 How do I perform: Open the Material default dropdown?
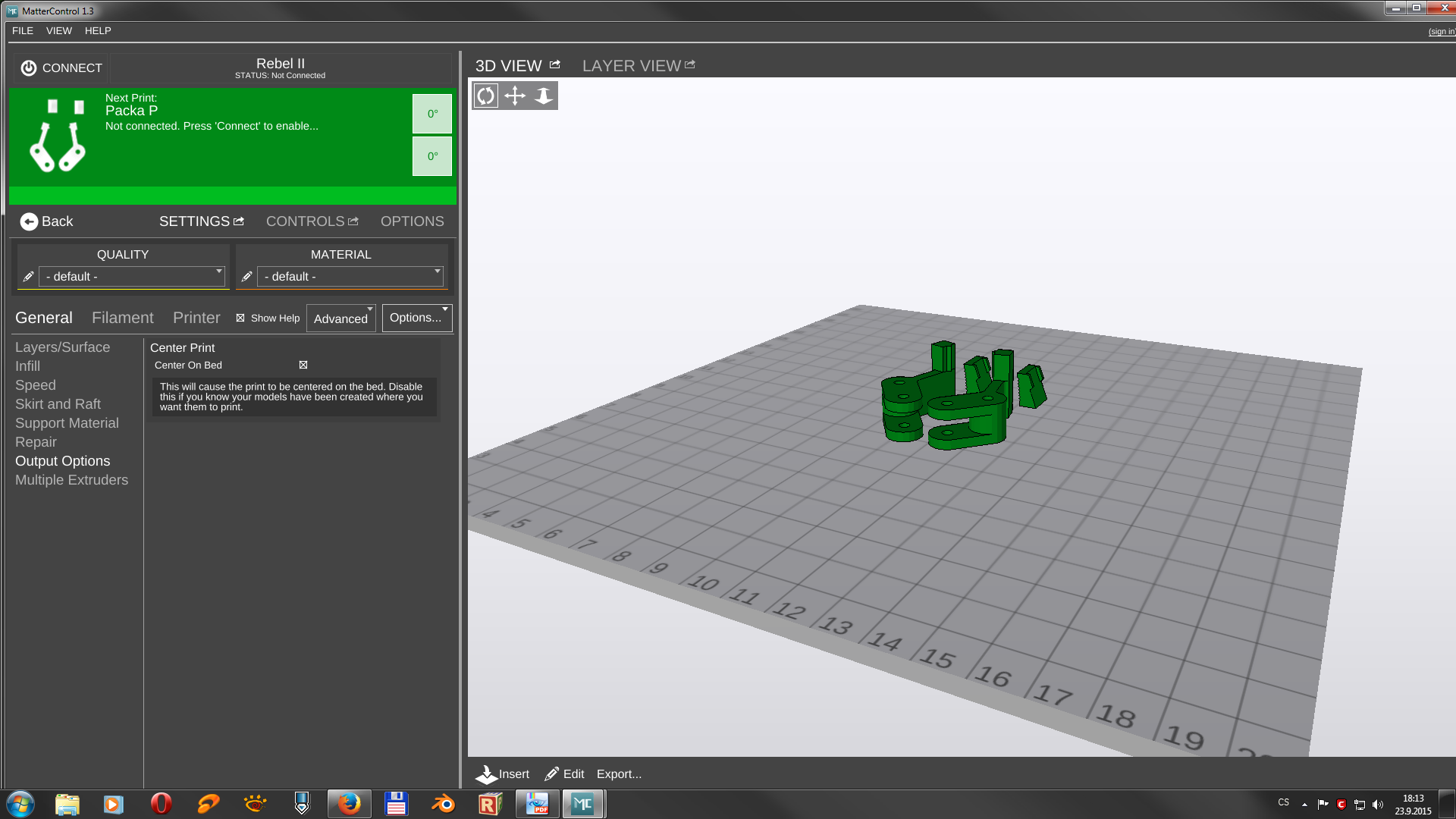351,277
